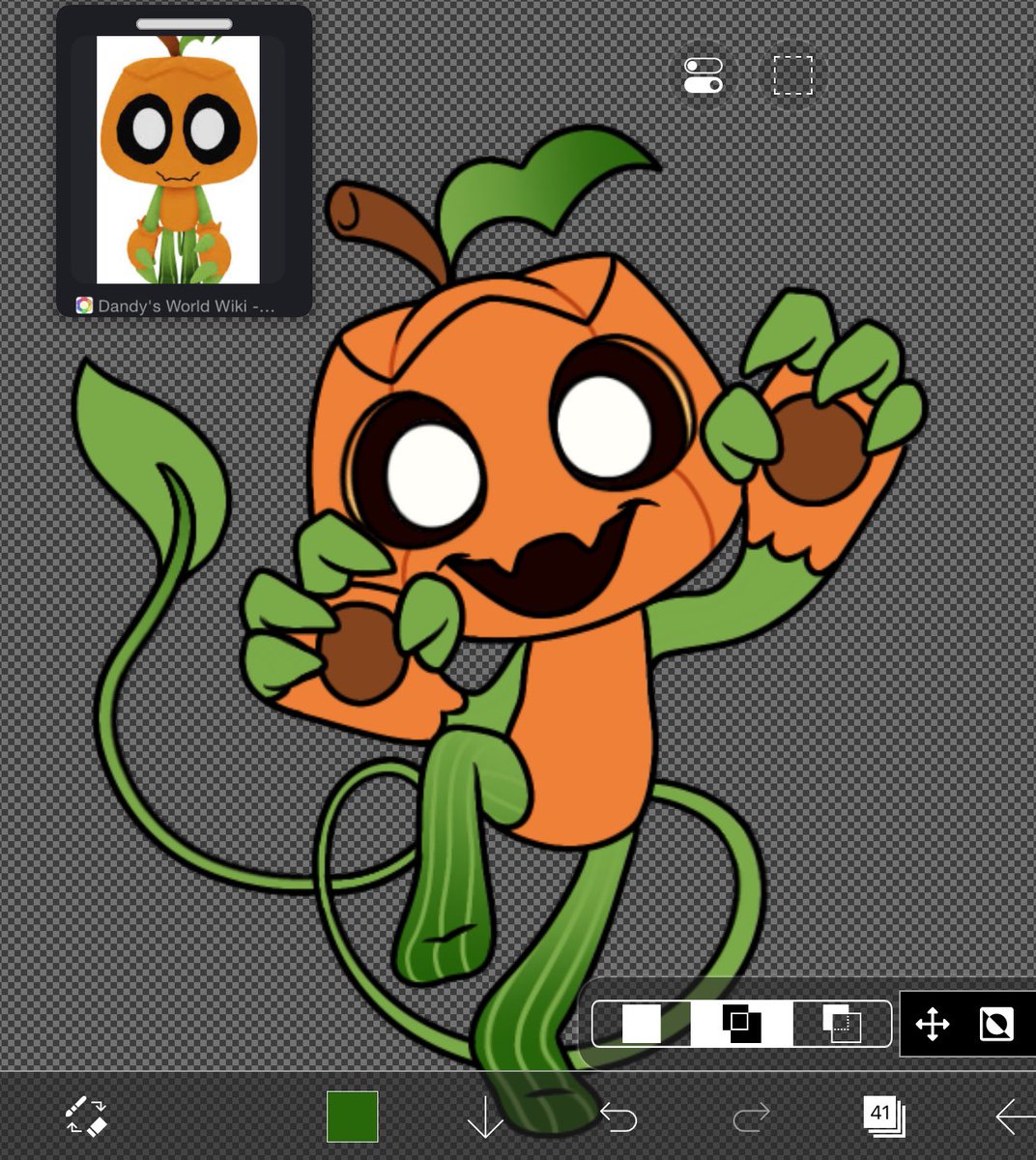Choose the solid white set-selection mode

642,1024
